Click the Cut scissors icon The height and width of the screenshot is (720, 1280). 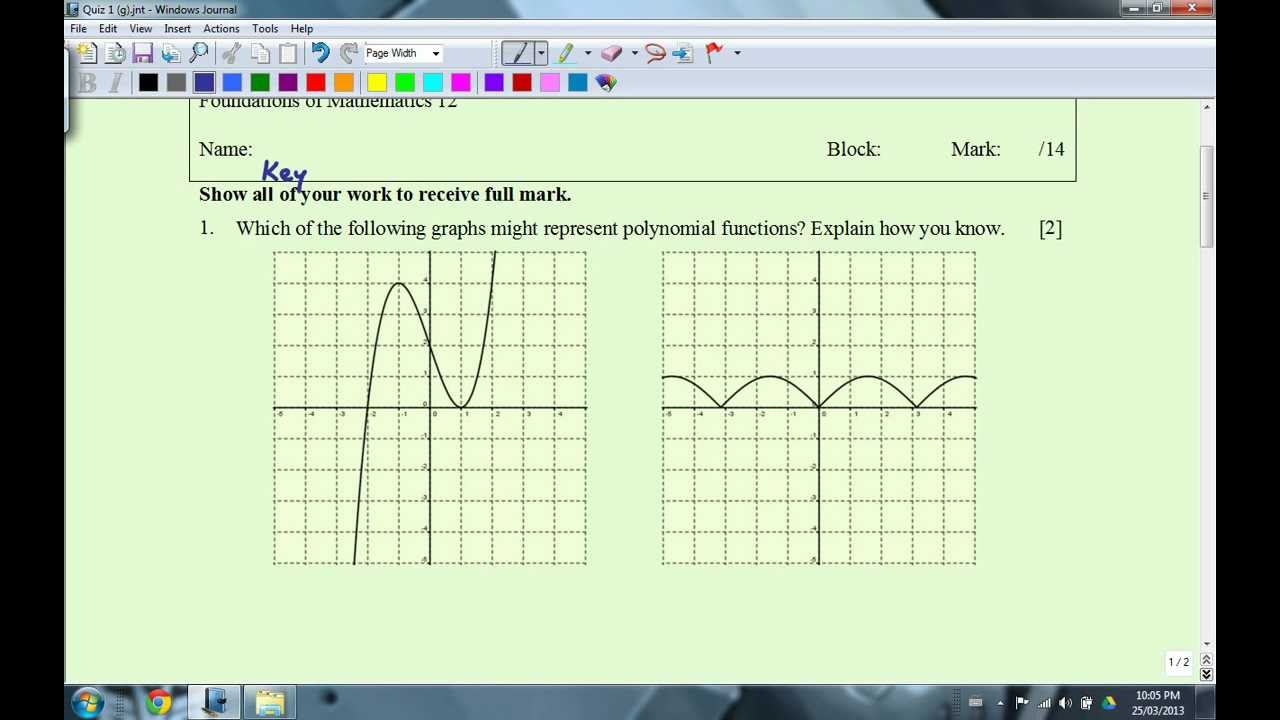pos(232,53)
